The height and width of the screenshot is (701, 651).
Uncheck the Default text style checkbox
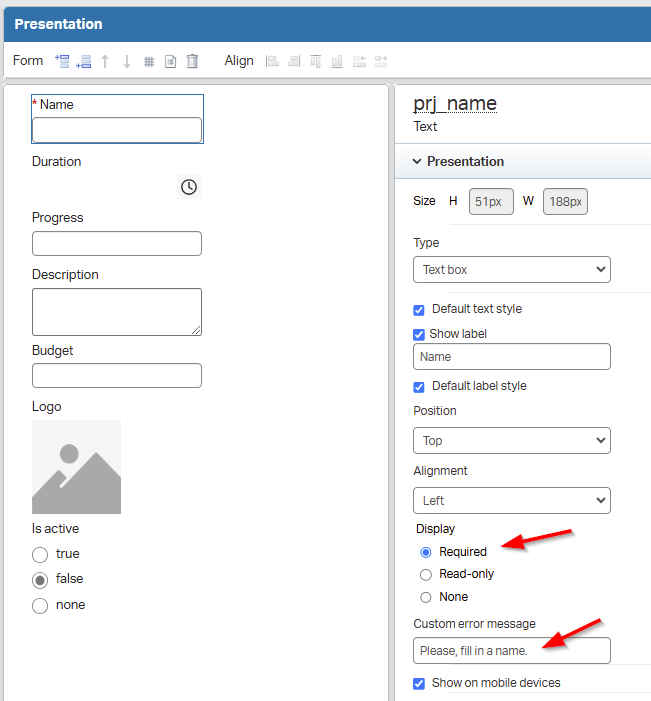click(420, 309)
